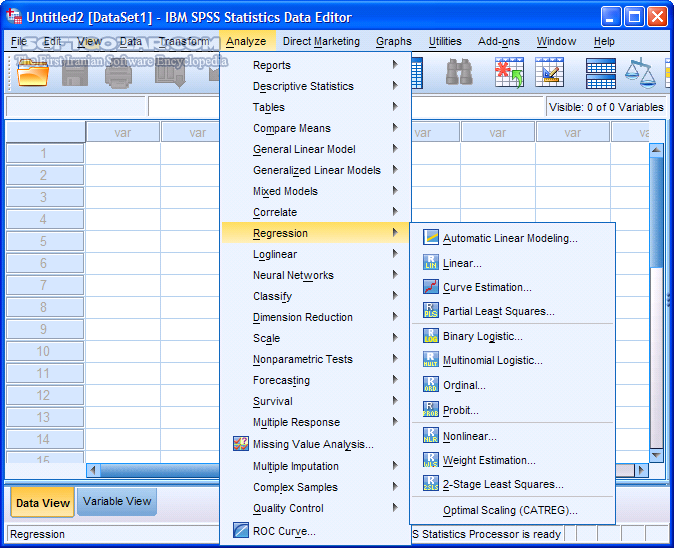Choose Optimal Scaling (CATREG) menu entry

click(x=512, y=510)
